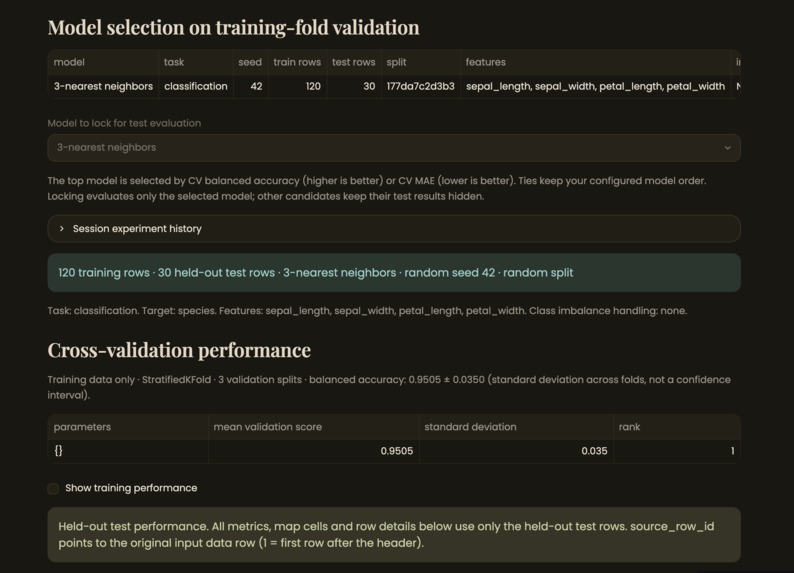The height and width of the screenshot is (573, 794).
Task: Click the 'test rows' column header
Action: pos(353,62)
